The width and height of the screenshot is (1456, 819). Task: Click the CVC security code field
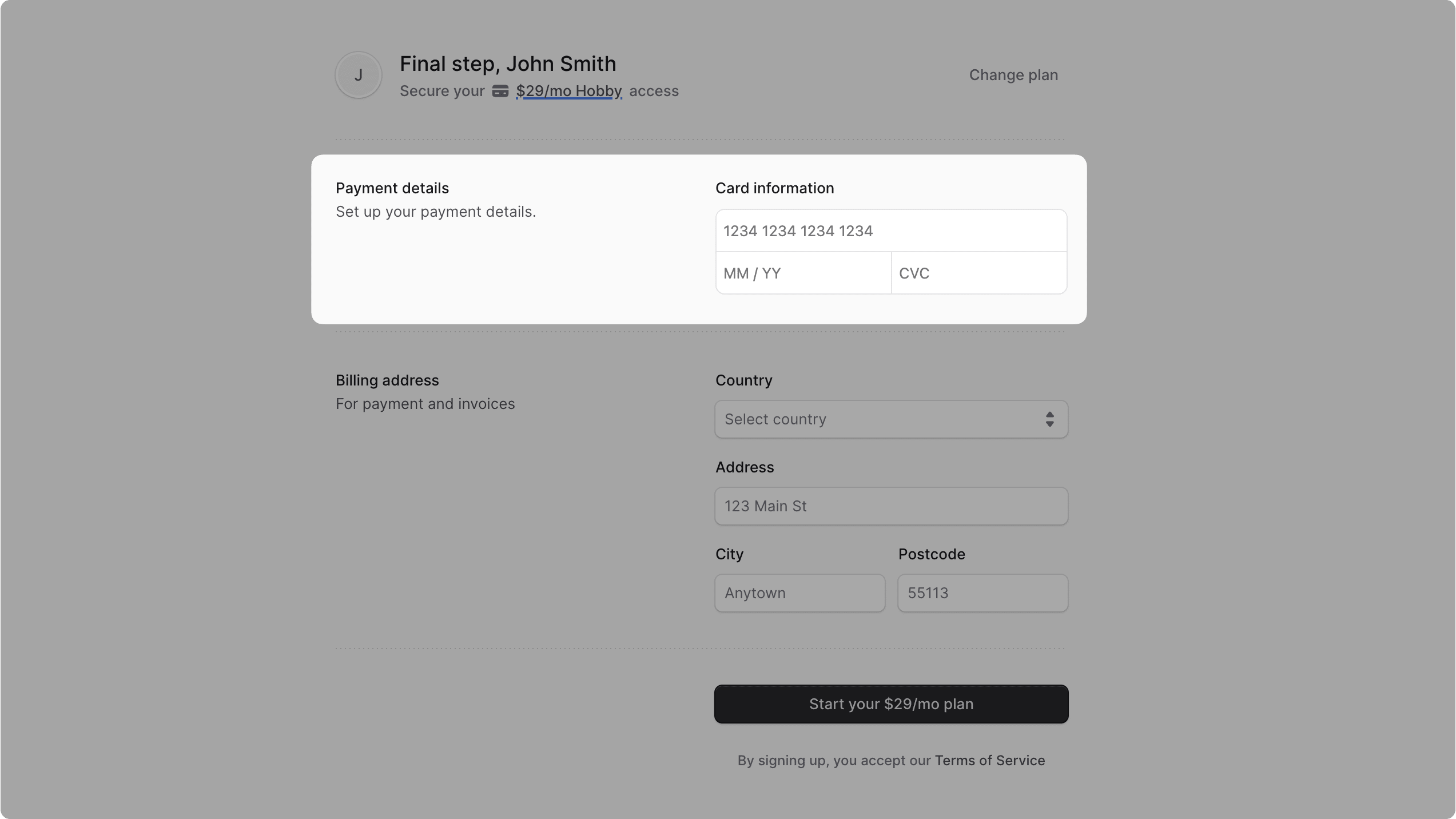click(x=978, y=273)
